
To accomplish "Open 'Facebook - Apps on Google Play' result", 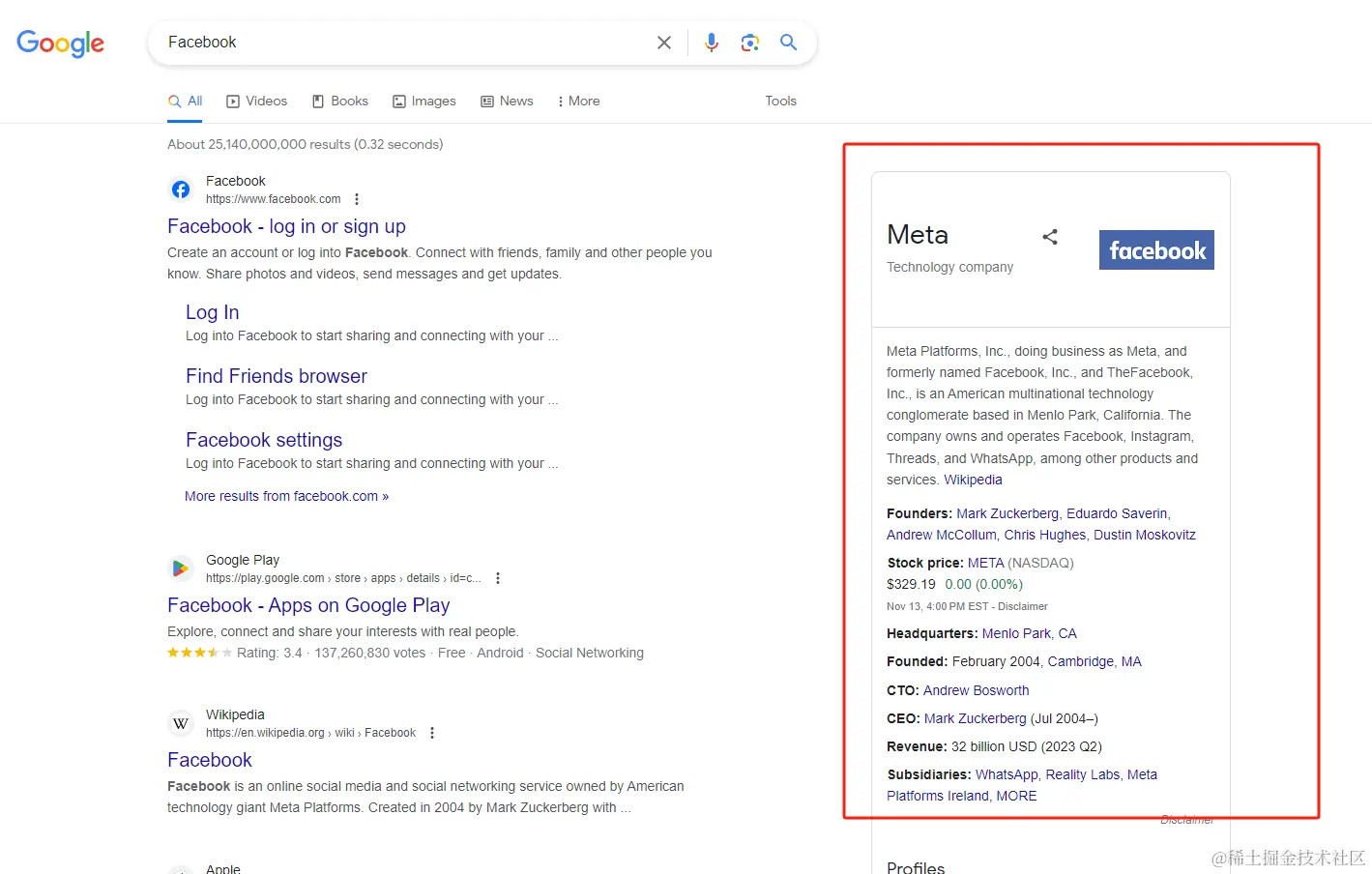I will click(x=308, y=605).
